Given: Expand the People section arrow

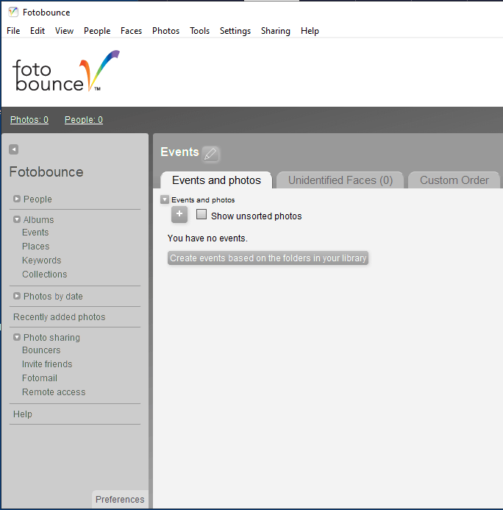Looking at the screenshot, I should (x=17, y=199).
